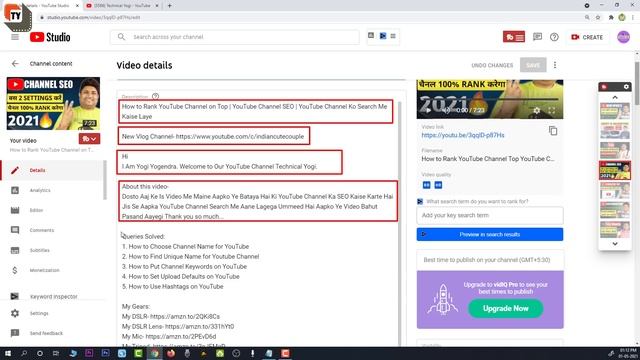Click the description text 'New Vlog Channel' line
The width and height of the screenshot is (640, 360).
[213, 136]
